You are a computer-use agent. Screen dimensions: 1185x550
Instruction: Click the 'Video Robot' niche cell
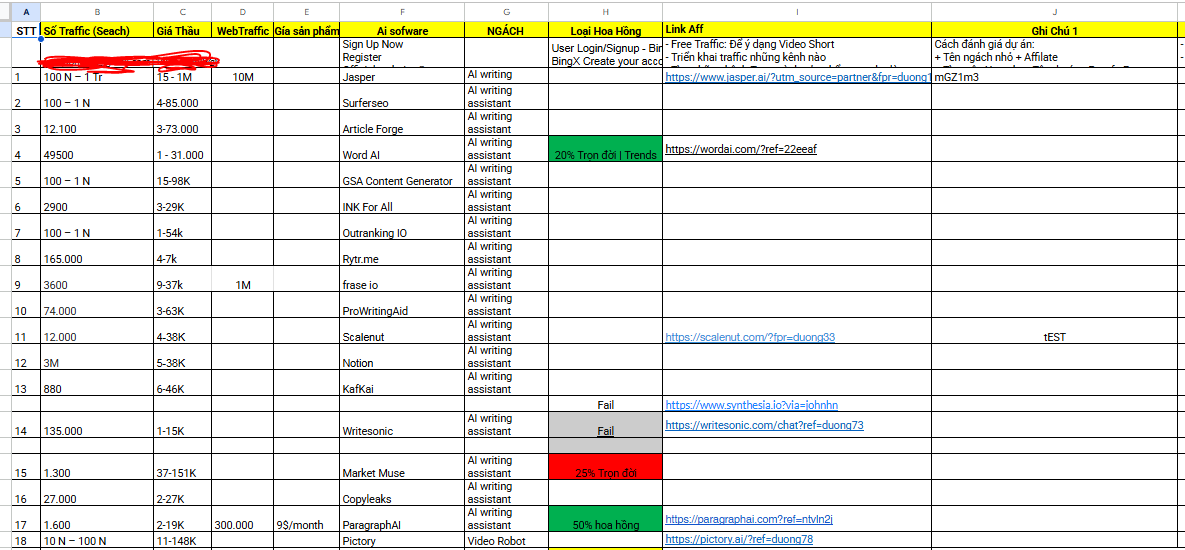[x=506, y=539]
